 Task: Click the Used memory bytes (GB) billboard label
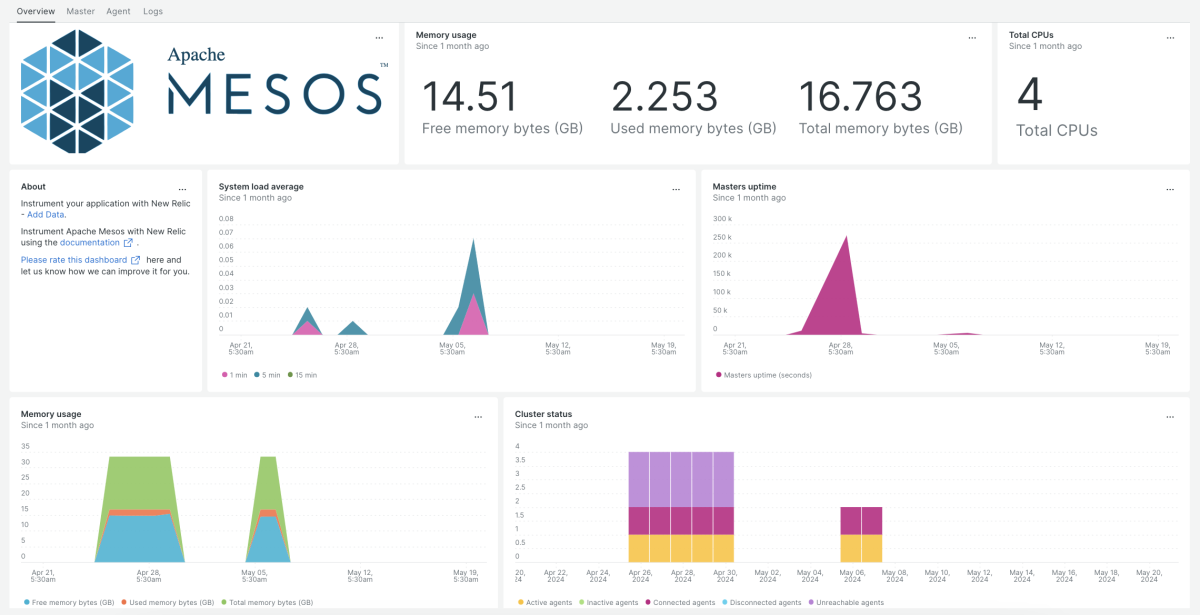[694, 128]
